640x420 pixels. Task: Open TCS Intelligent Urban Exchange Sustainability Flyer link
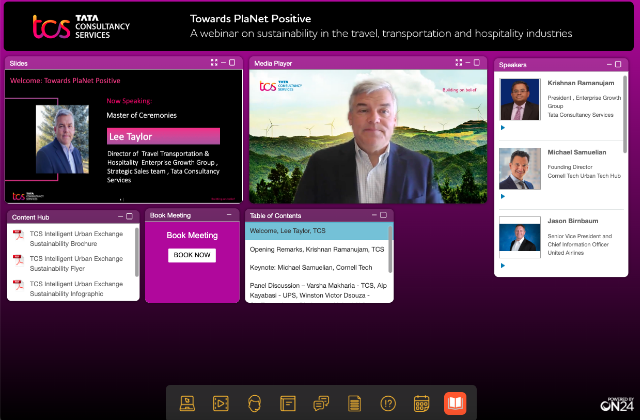point(76,263)
